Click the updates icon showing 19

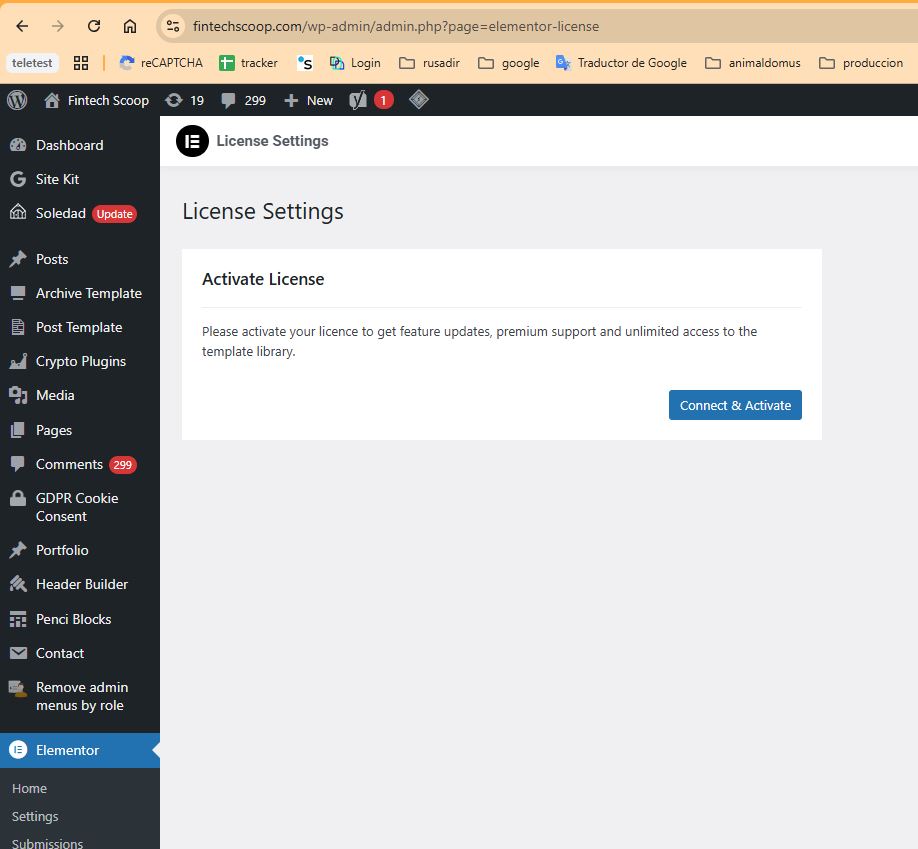184,100
